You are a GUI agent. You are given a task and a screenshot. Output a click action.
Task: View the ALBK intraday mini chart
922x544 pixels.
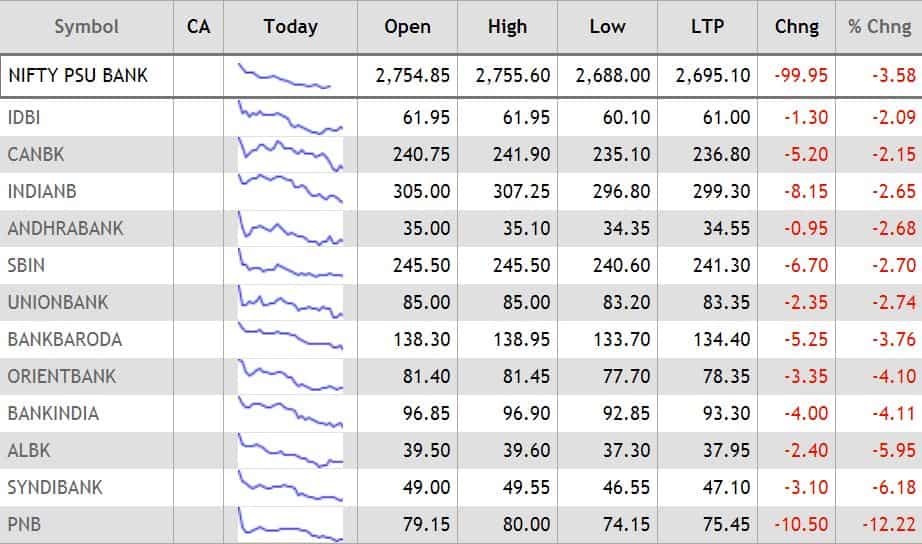click(x=290, y=450)
